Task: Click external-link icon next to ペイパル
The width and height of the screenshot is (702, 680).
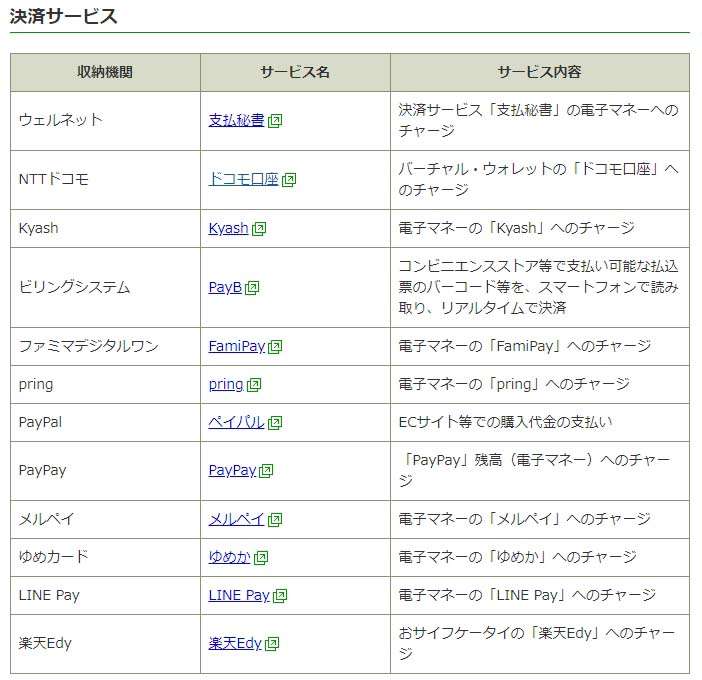Action: tap(275, 423)
